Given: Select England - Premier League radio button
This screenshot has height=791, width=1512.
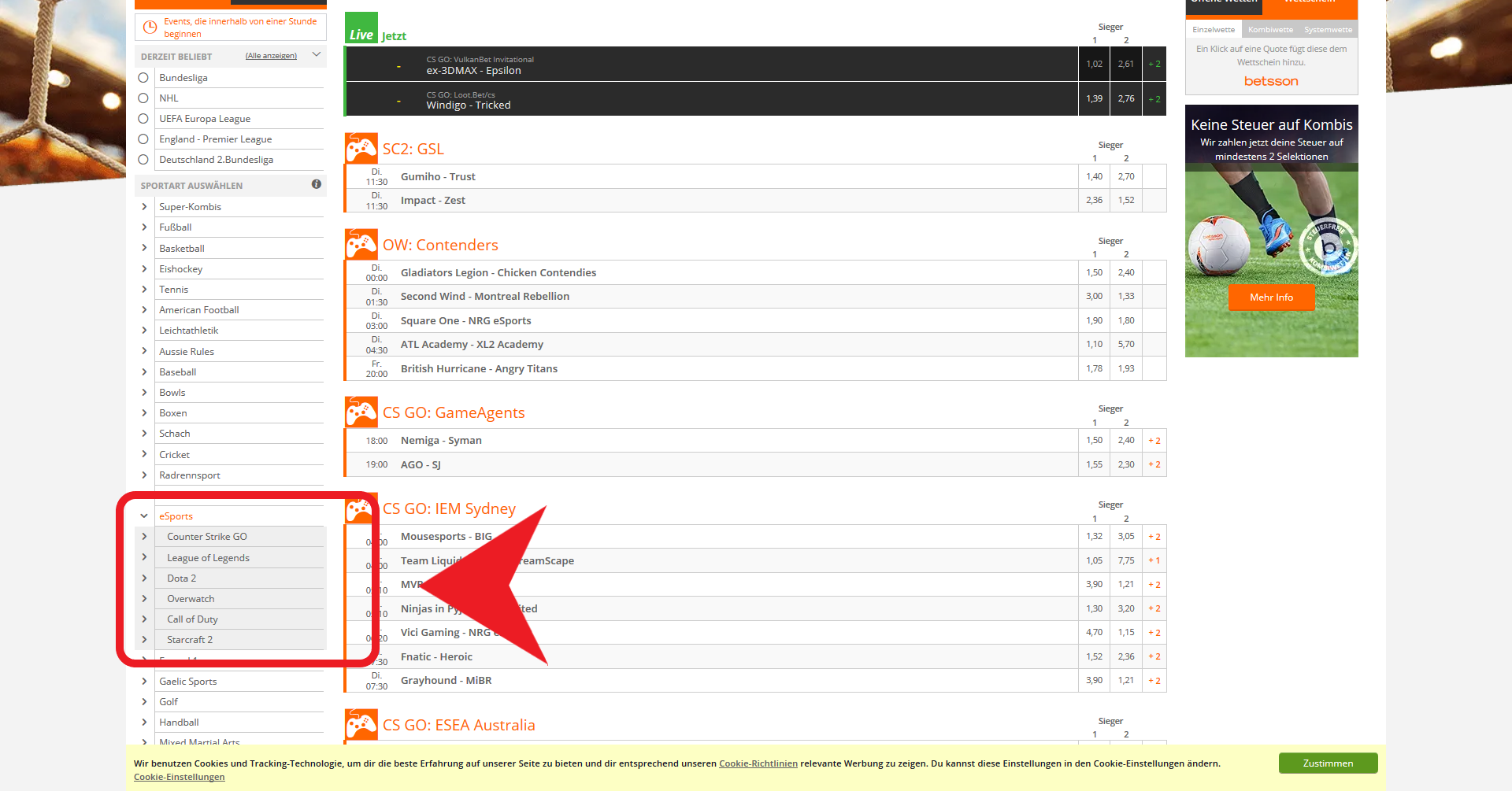Looking at the screenshot, I should 143,139.
